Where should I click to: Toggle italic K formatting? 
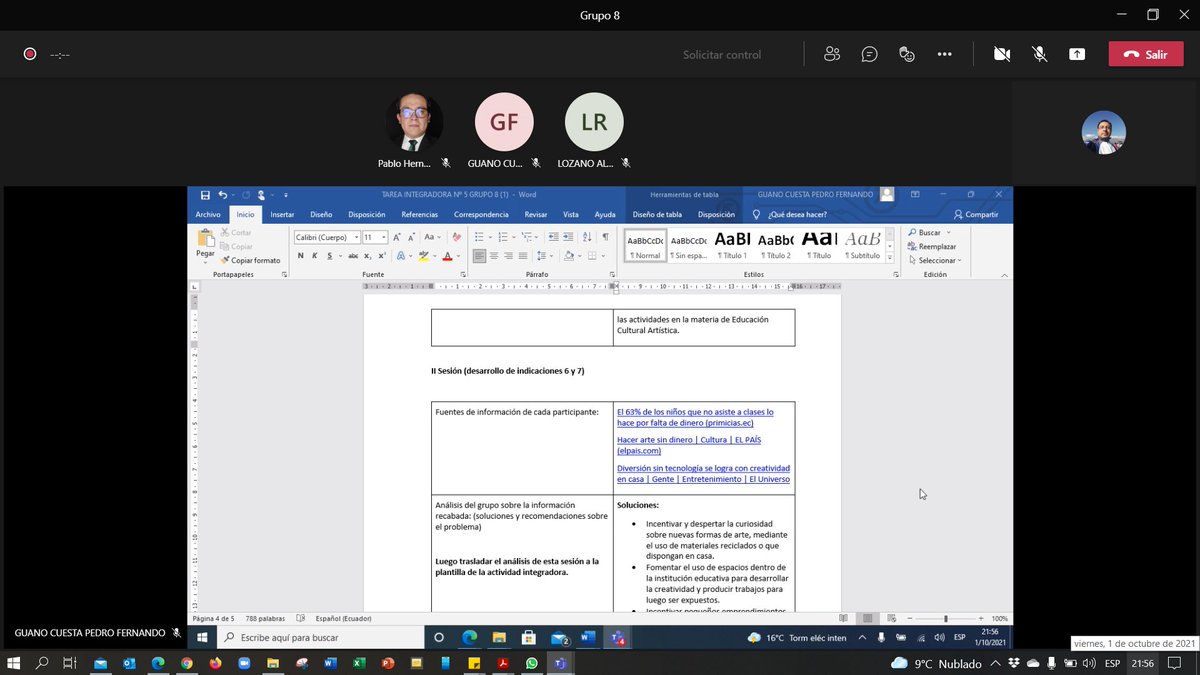(314, 256)
